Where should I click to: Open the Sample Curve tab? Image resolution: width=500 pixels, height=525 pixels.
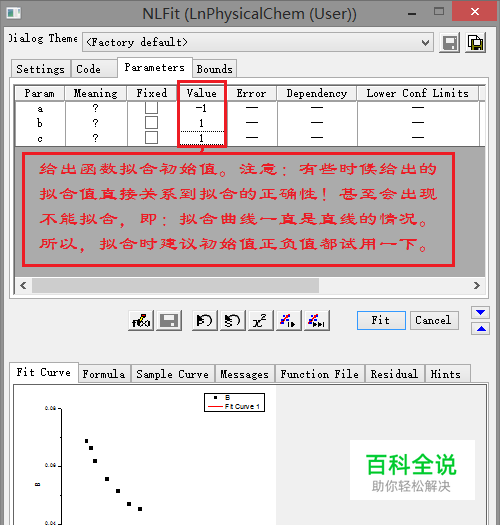click(x=172, y=374)
